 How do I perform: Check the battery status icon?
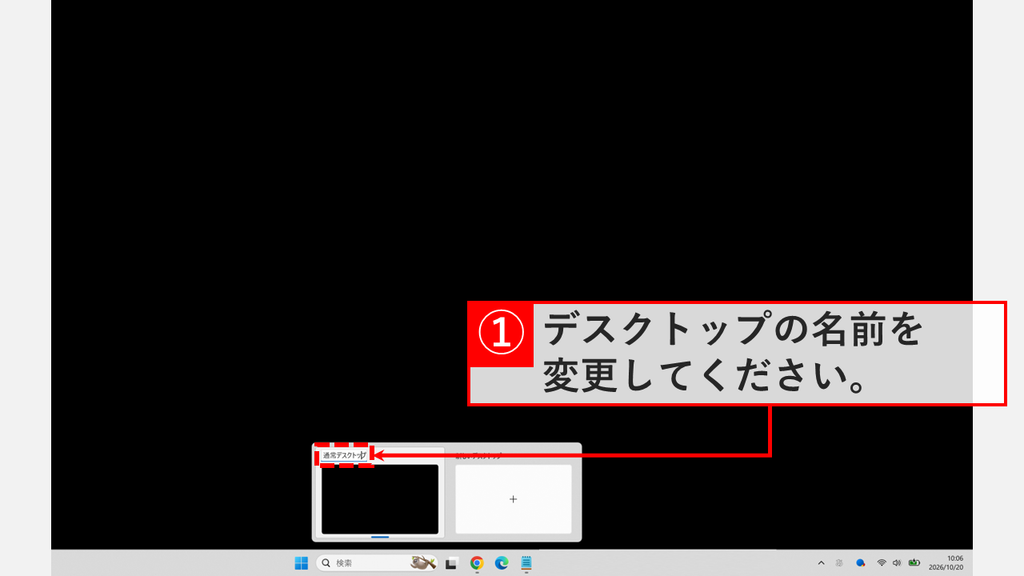914,563
